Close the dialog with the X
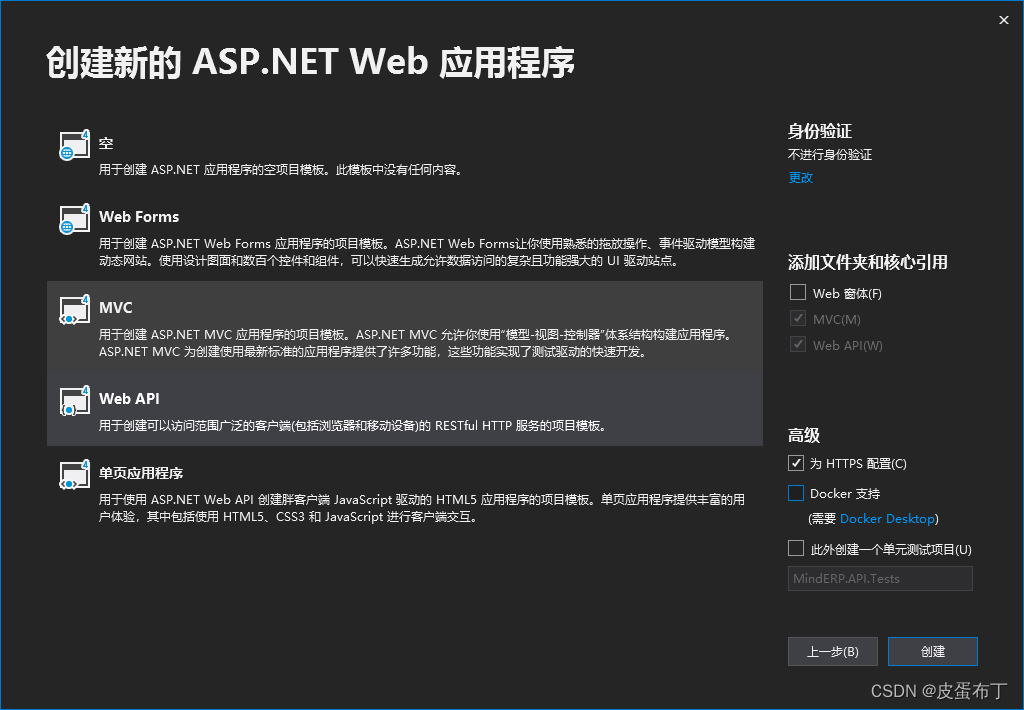 tap(1003, 19)
